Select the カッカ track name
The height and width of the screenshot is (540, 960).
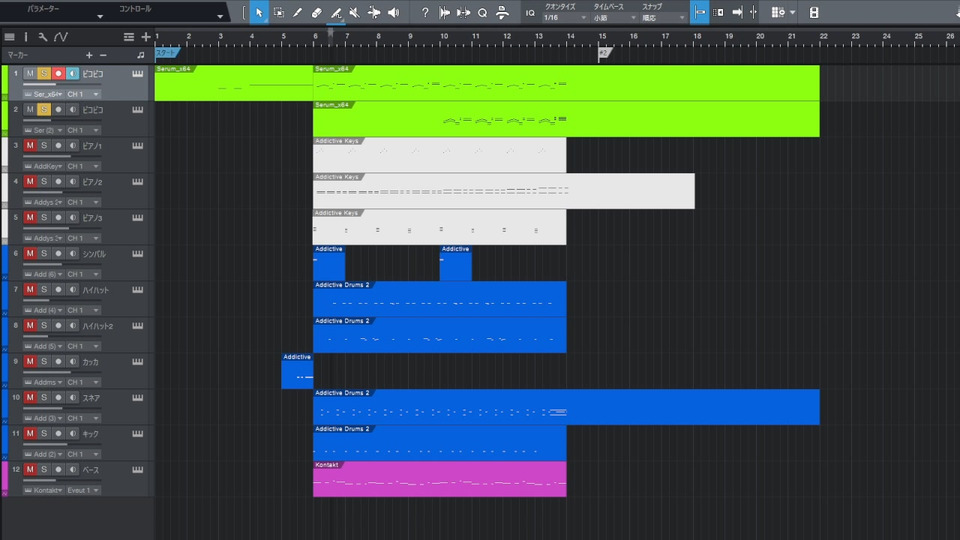[91, 362]
